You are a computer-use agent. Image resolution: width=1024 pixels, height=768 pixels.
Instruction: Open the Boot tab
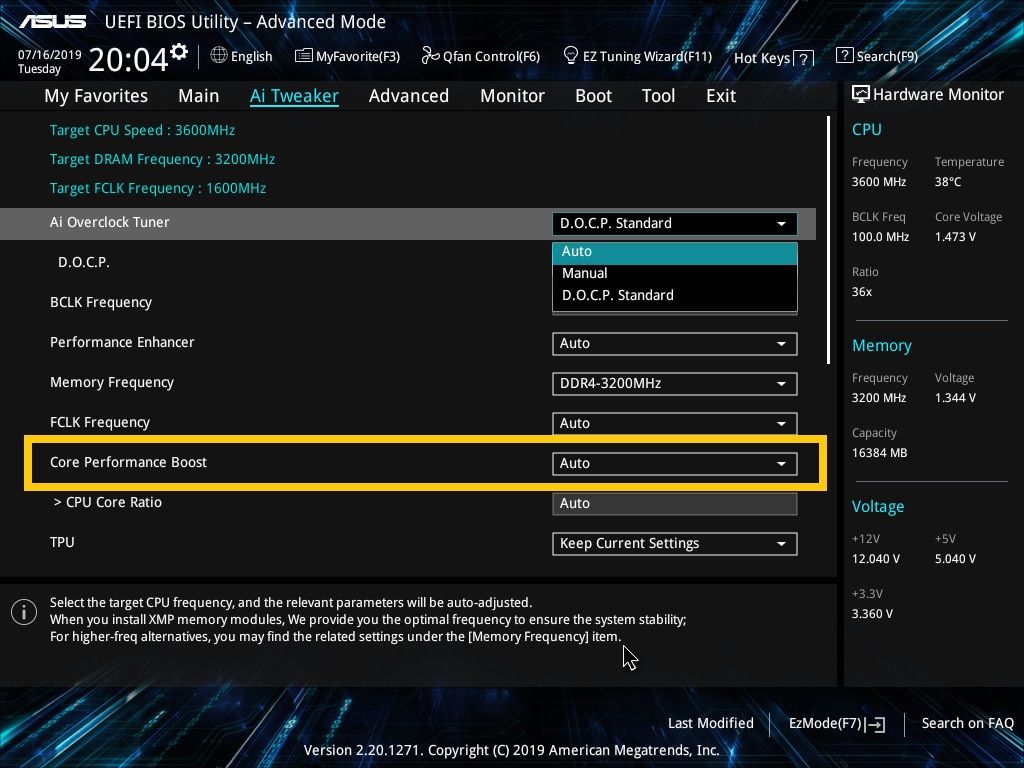[x=593, y=96]
